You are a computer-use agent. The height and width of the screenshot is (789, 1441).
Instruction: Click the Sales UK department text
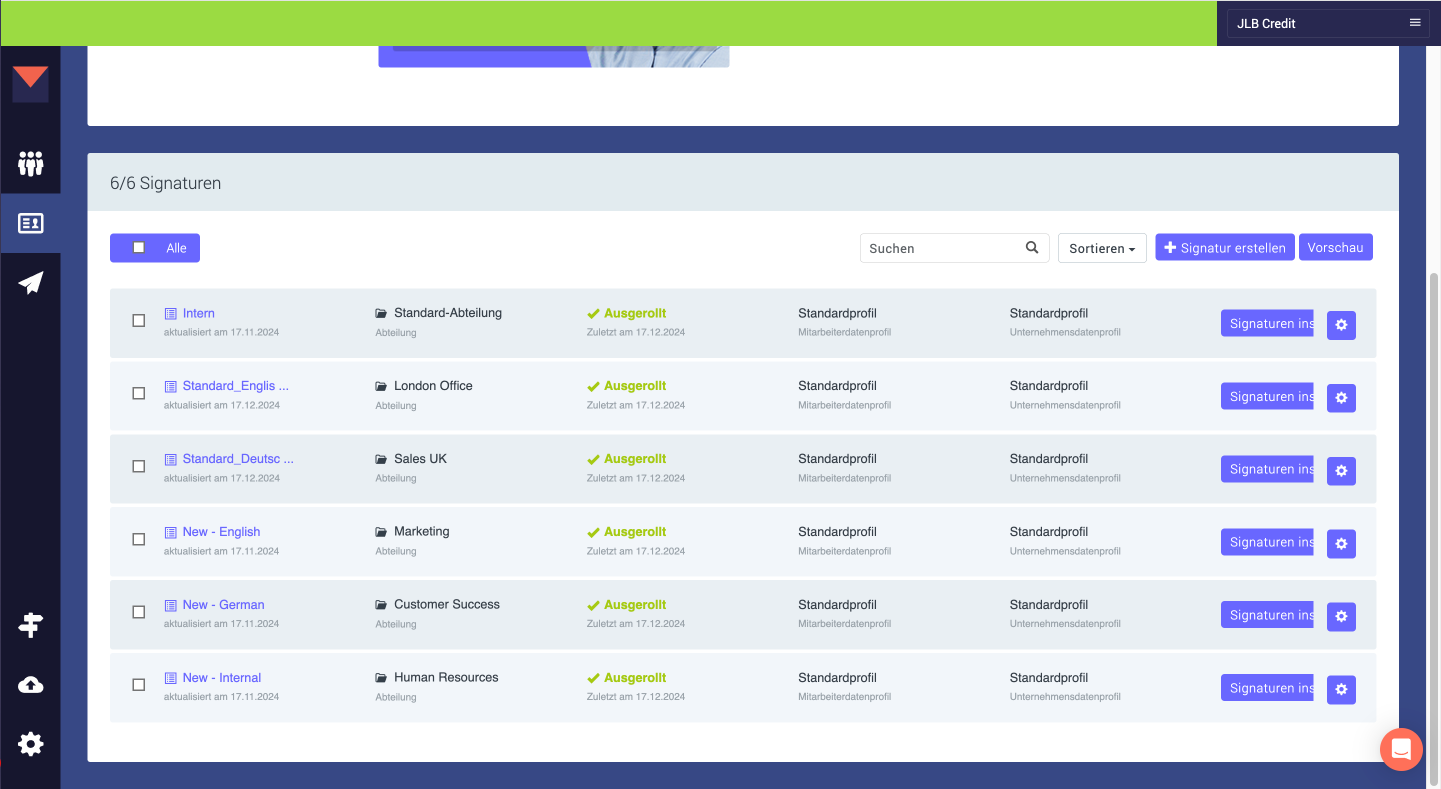tap(420, 459)
